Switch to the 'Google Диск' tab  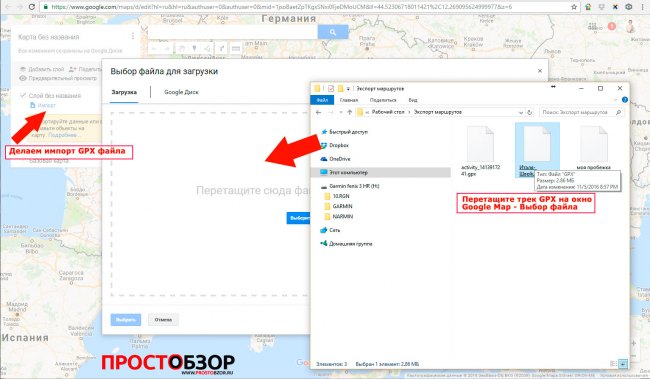(x=181, y=92)
